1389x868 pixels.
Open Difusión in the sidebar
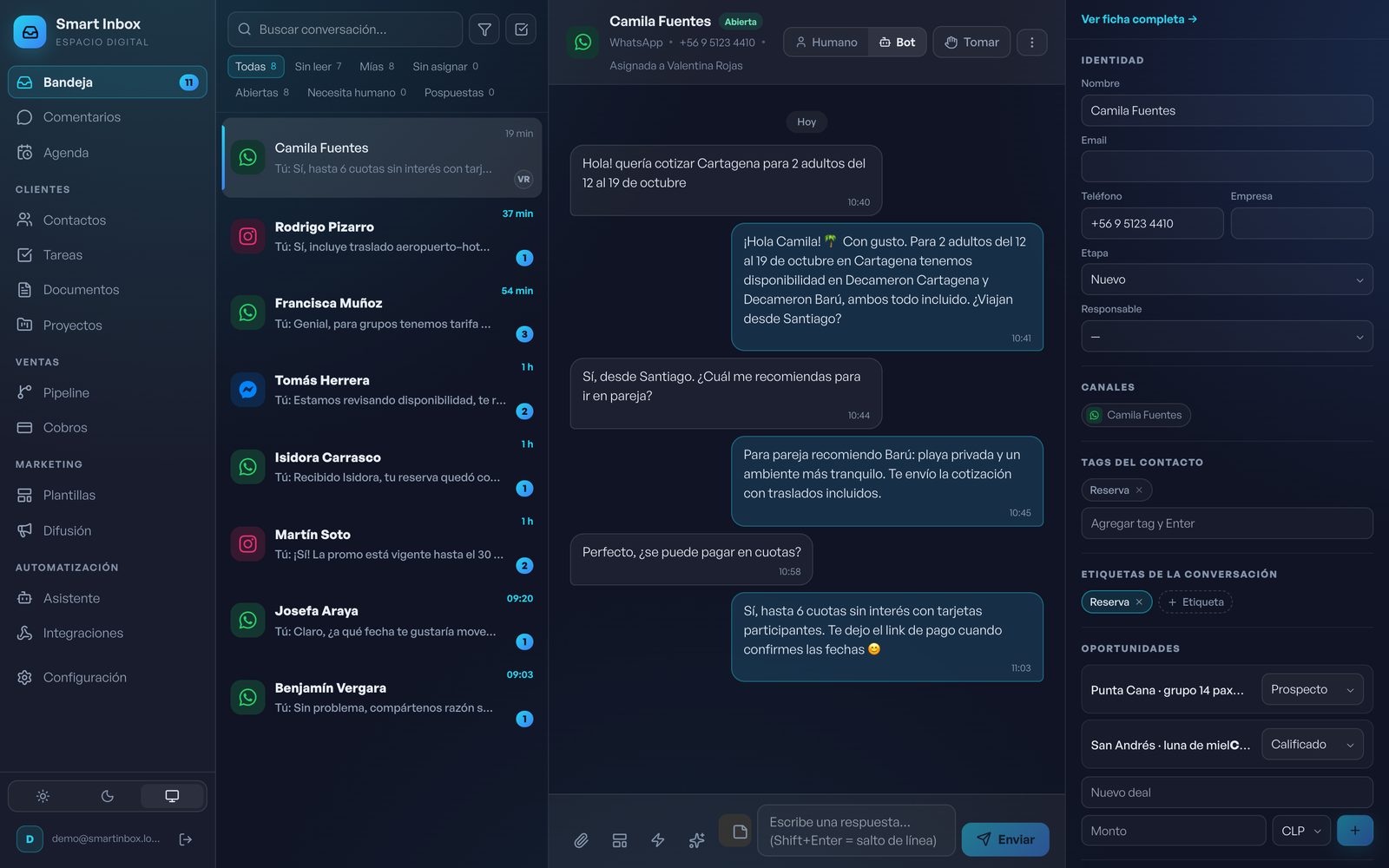108,531
